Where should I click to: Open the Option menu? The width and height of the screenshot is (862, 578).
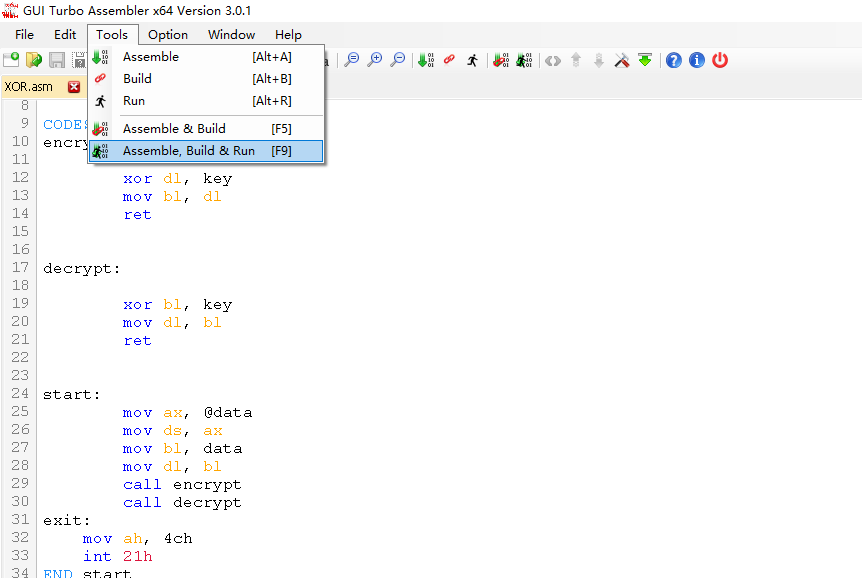[168, 35]
